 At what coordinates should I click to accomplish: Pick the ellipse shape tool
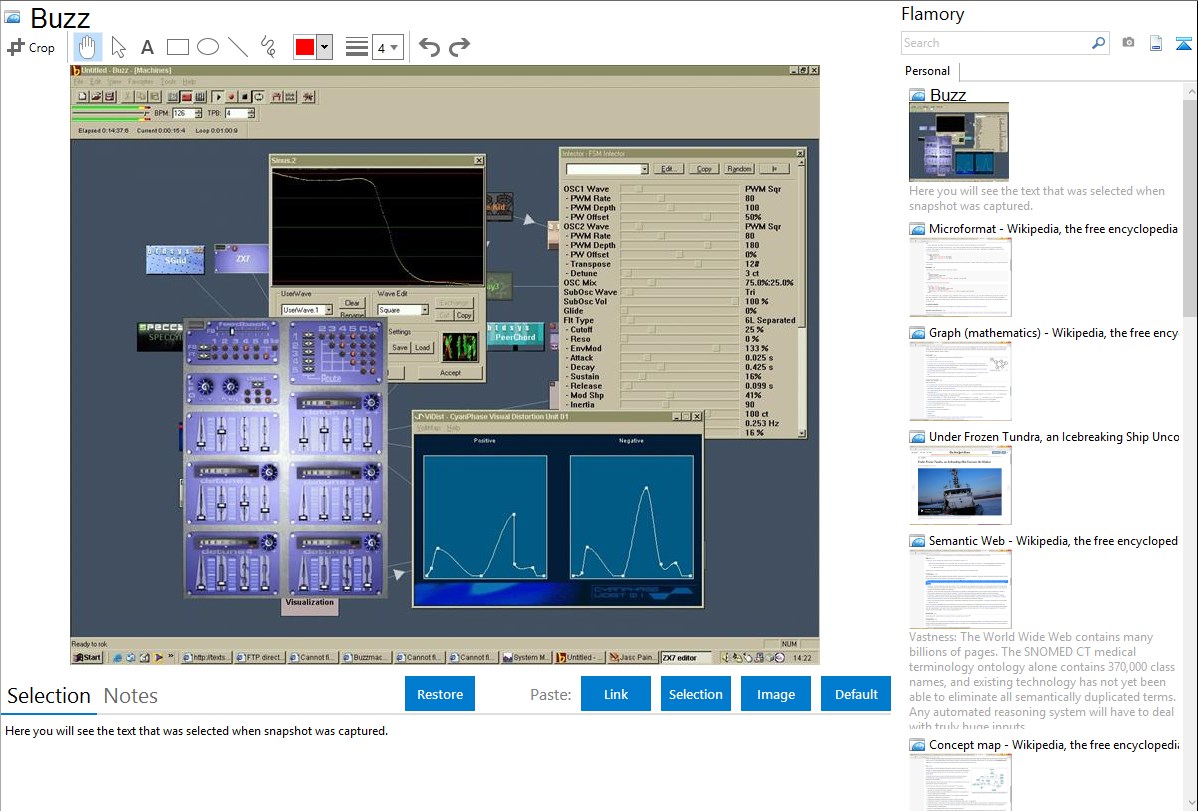(207, 47)
